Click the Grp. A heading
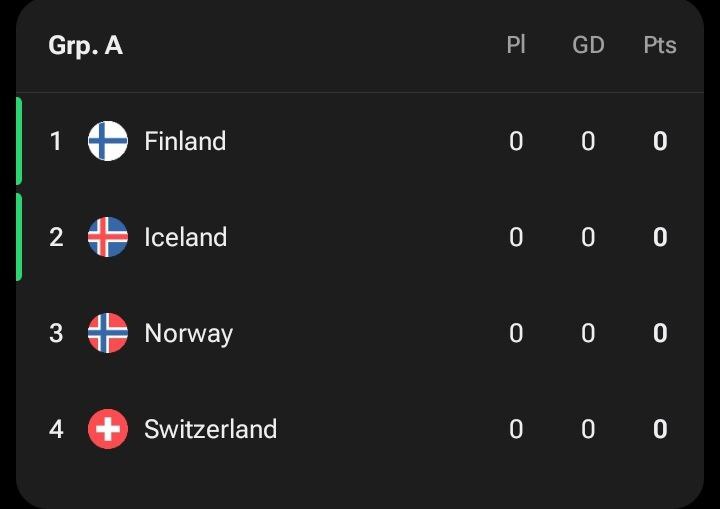Screen dimensions: 720x509 click(x=85, y=46)
